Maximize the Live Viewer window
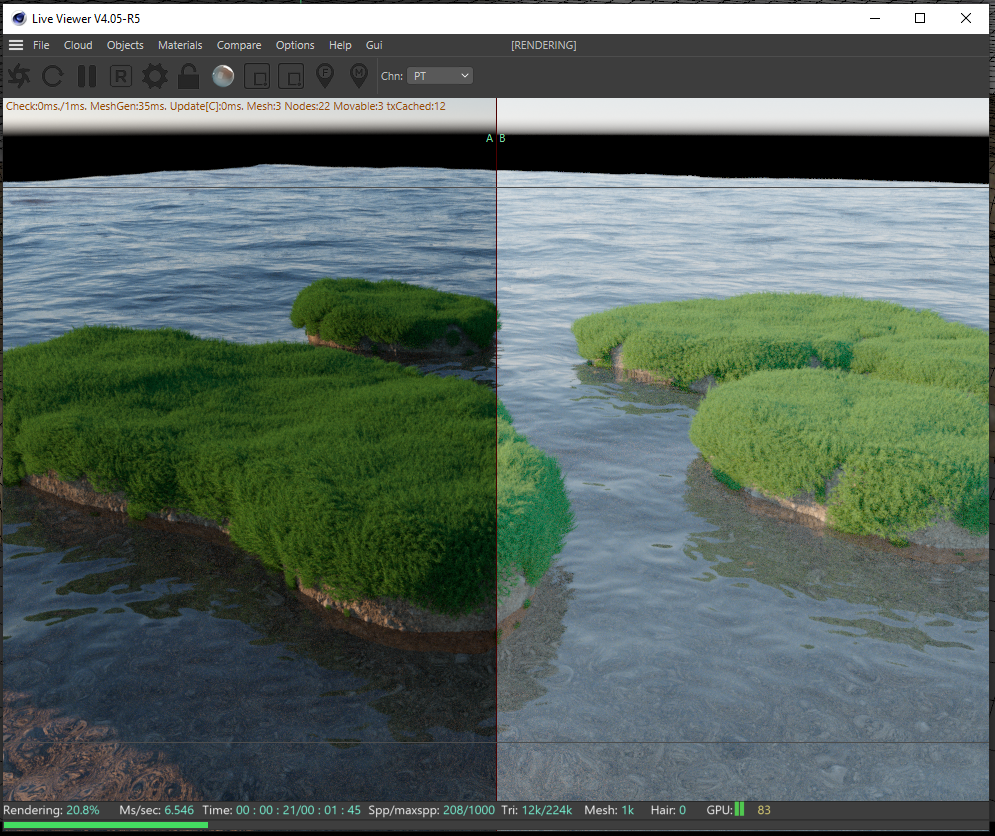This screenshot has height=836, width=995. point(920,18)
